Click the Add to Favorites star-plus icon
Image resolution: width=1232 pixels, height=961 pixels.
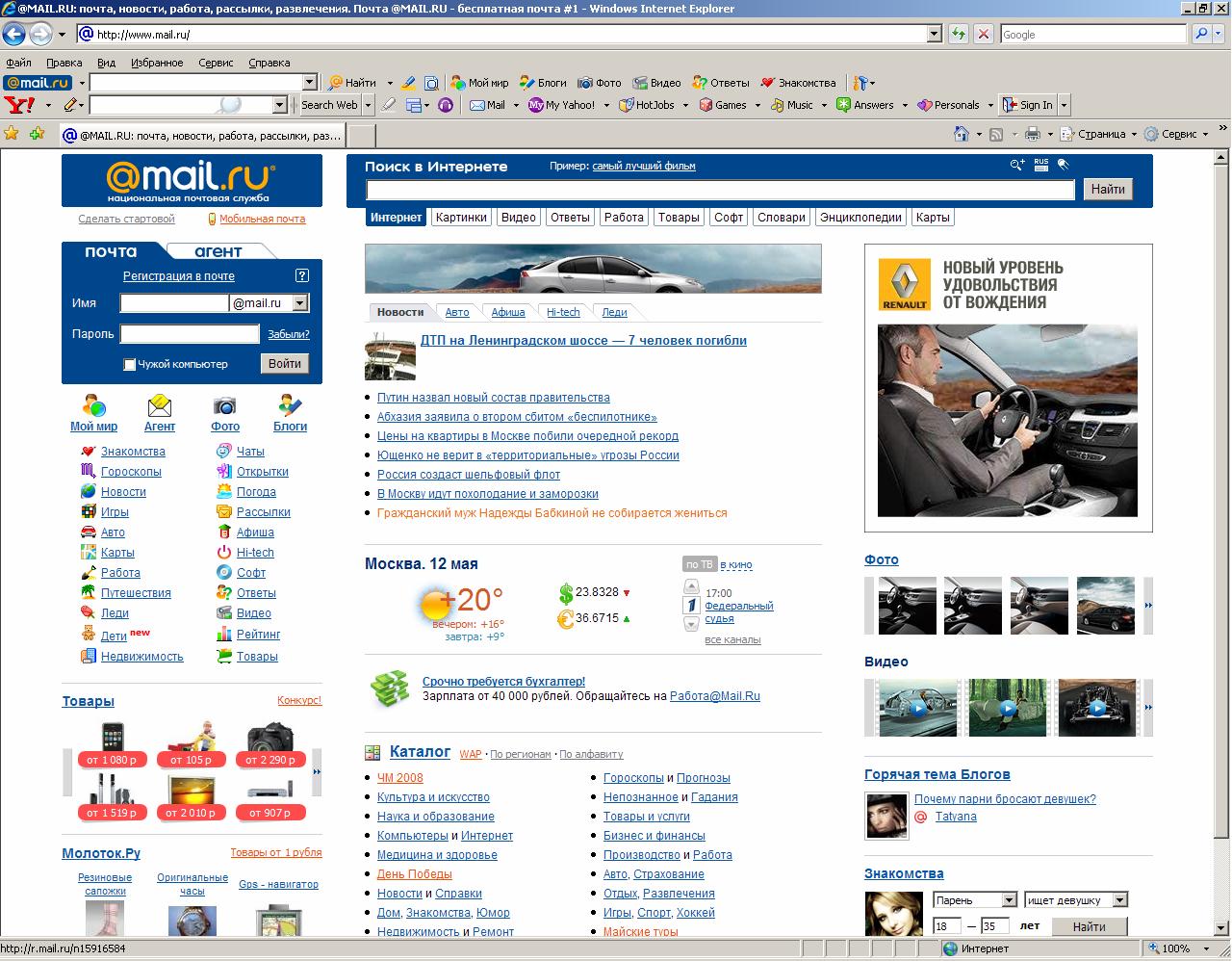[37, 134]
